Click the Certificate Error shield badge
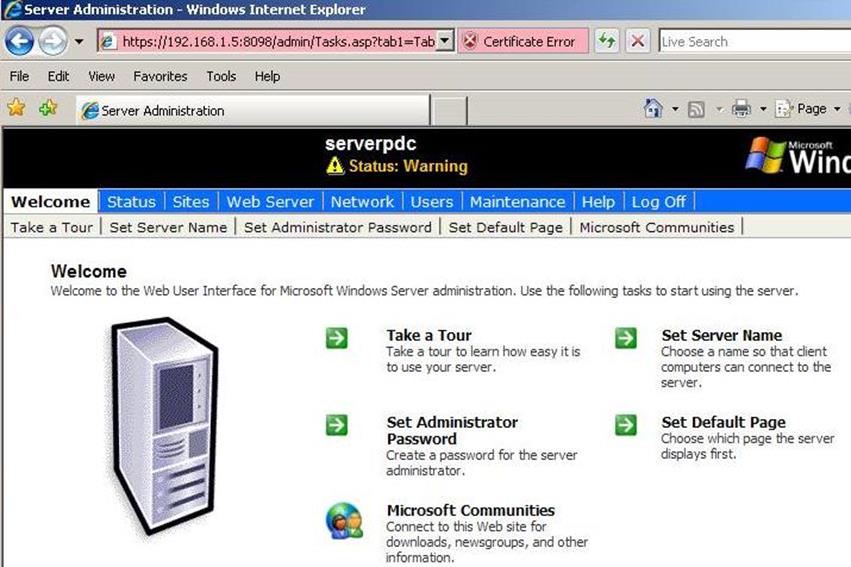 coord(523,41)
